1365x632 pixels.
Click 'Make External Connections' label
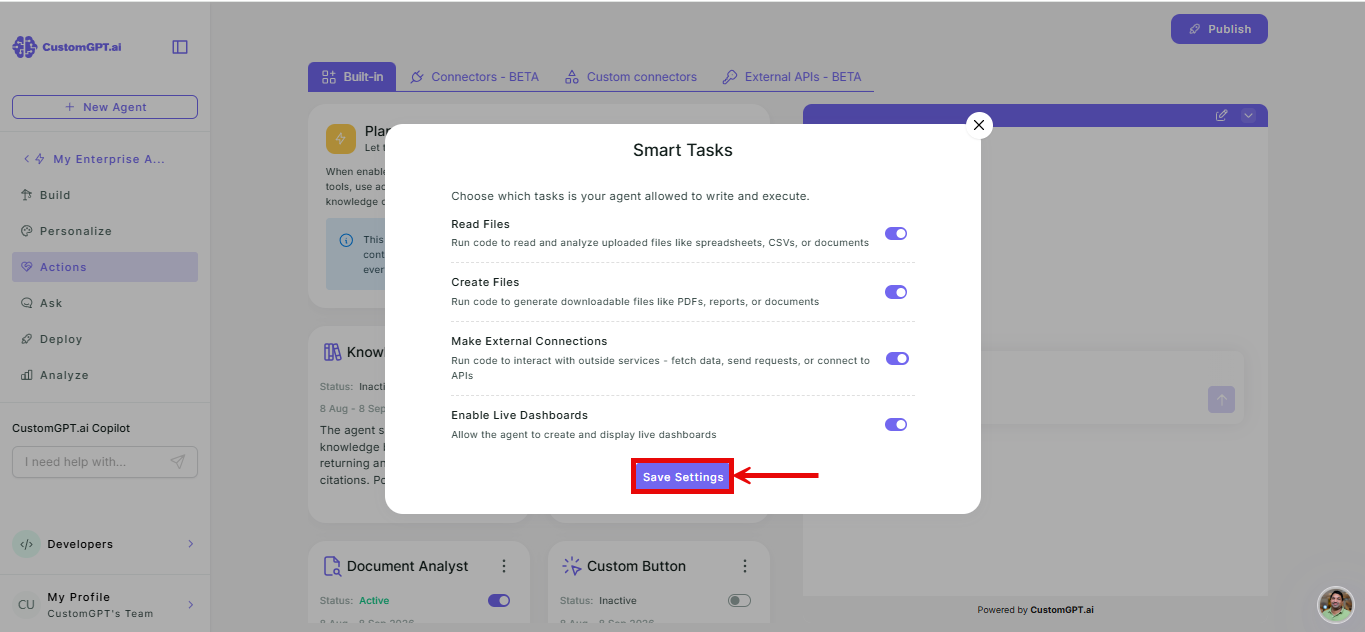coord(529,341)
